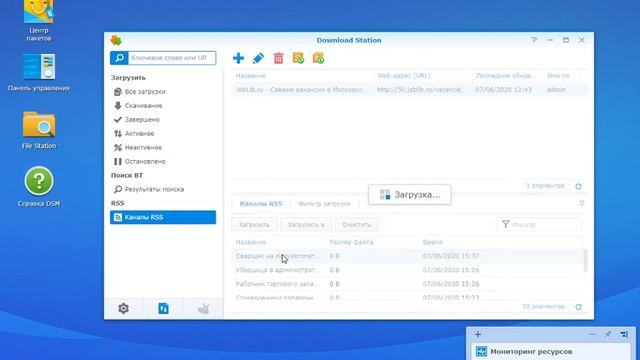Refresh the feed list beside '1 элементов'
Viewport: 640px width, 360px height.
[x=578, y=186]
